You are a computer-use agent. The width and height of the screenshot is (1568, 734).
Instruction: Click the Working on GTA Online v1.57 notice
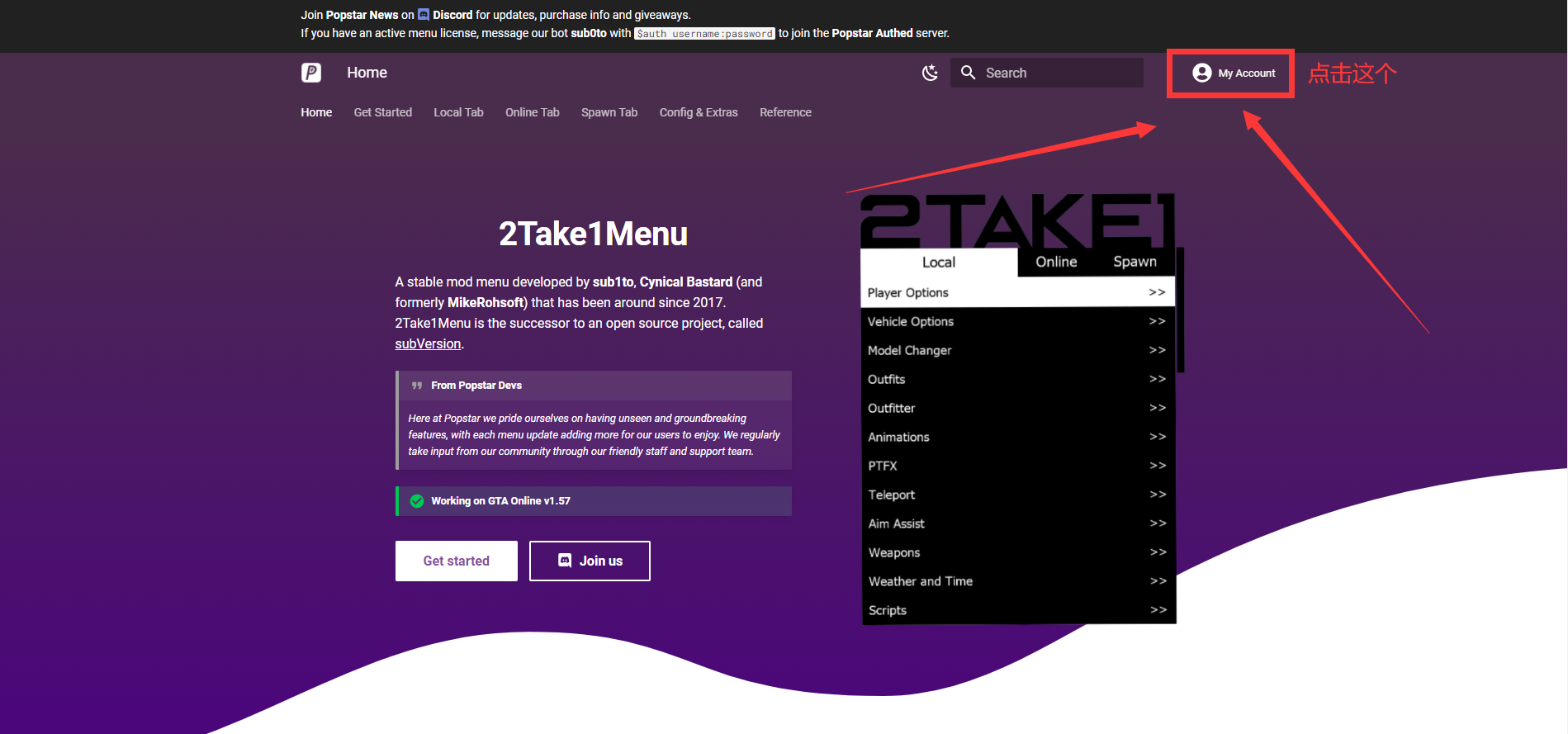(x=594, y=501)
